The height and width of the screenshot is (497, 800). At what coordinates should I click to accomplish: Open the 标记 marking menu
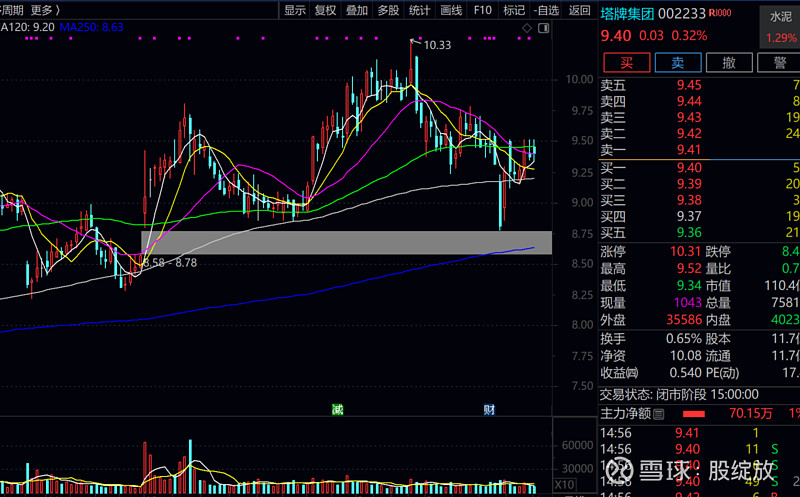(x=514, y=10)
